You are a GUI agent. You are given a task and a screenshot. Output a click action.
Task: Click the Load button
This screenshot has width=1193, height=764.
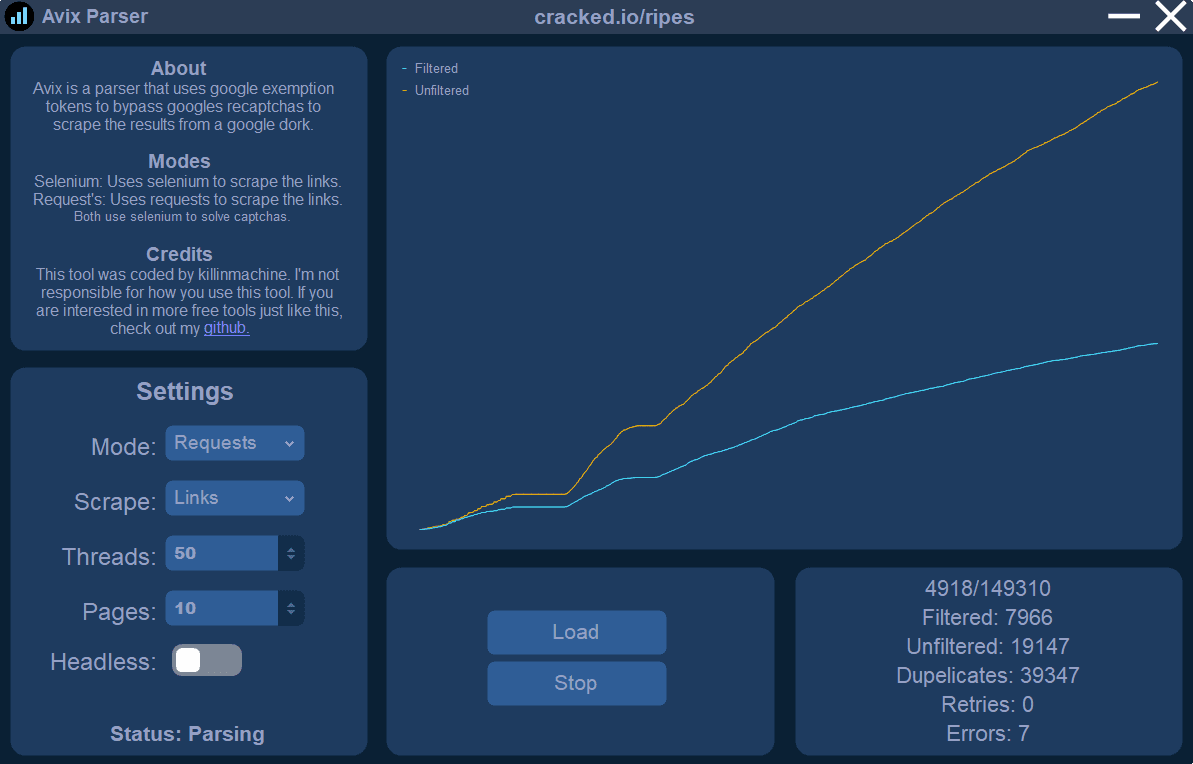(x=577, y=632)
